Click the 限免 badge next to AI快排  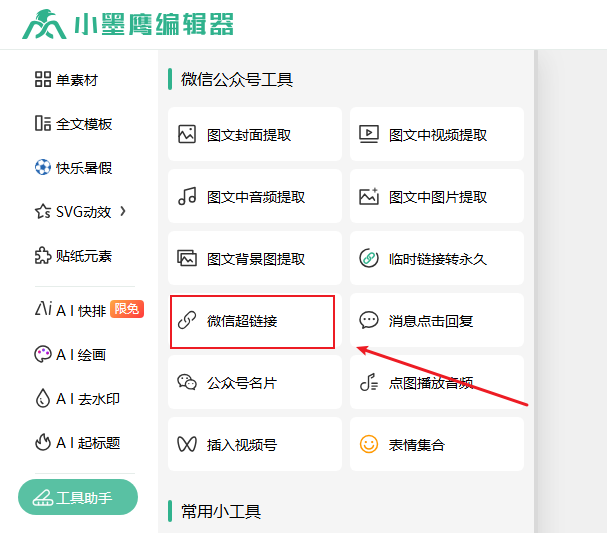pos(127,309)
